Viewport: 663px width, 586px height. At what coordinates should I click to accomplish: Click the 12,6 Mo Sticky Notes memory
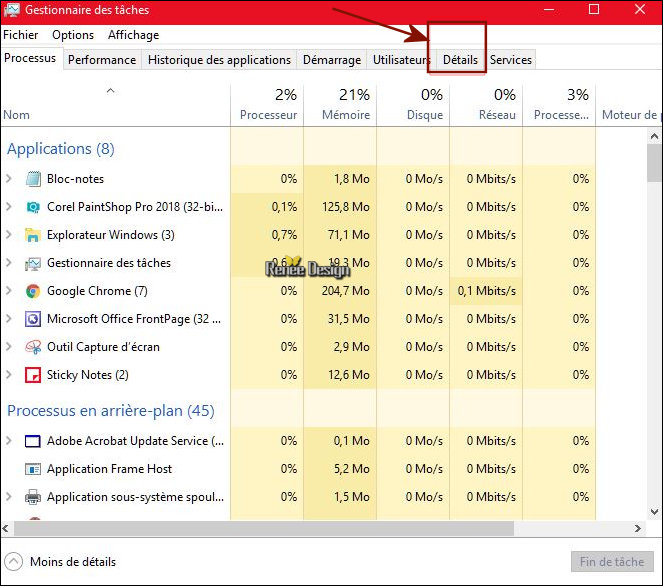(349, 375)
